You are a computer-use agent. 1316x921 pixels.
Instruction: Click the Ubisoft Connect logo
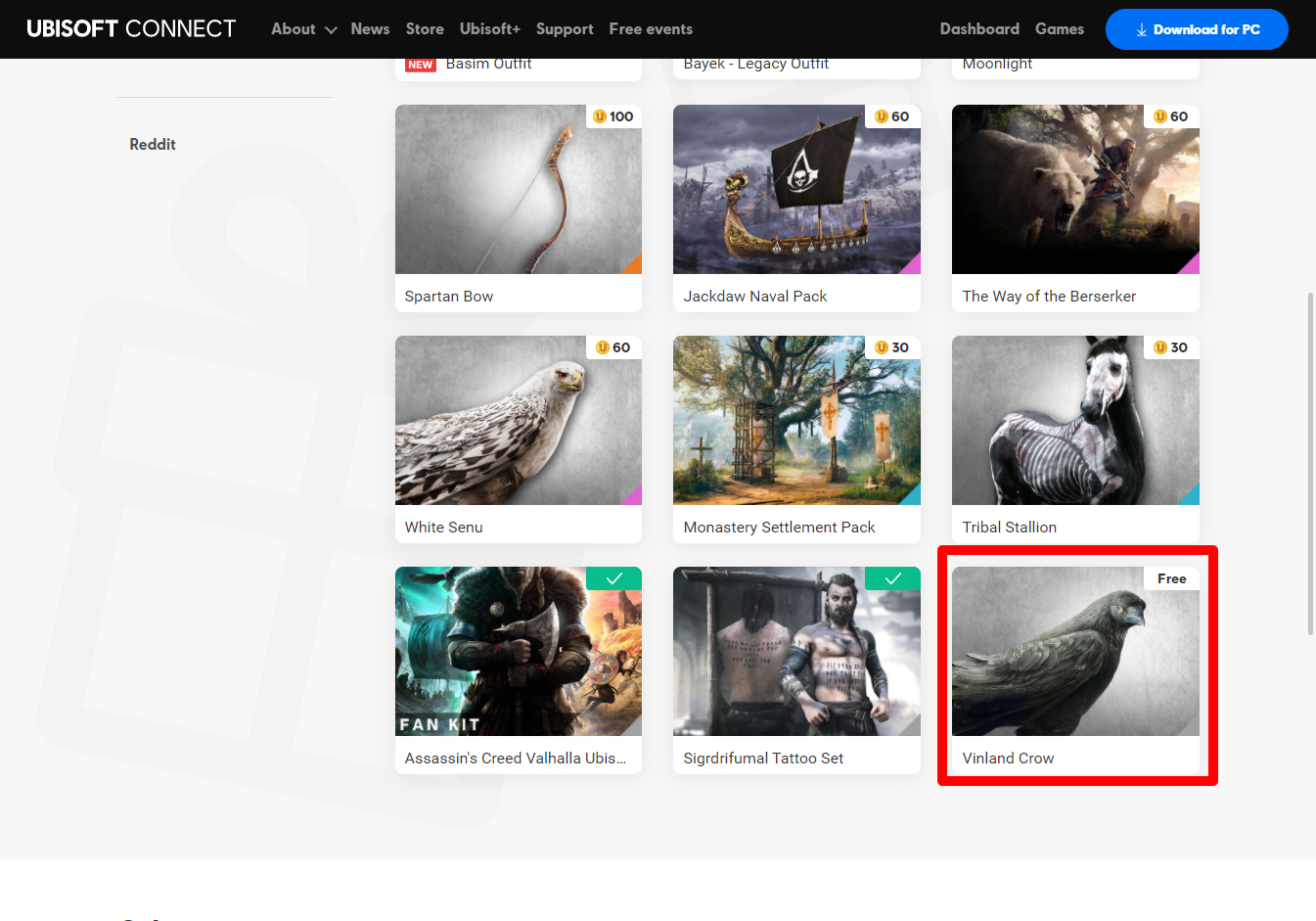click(x=131, y=29)
